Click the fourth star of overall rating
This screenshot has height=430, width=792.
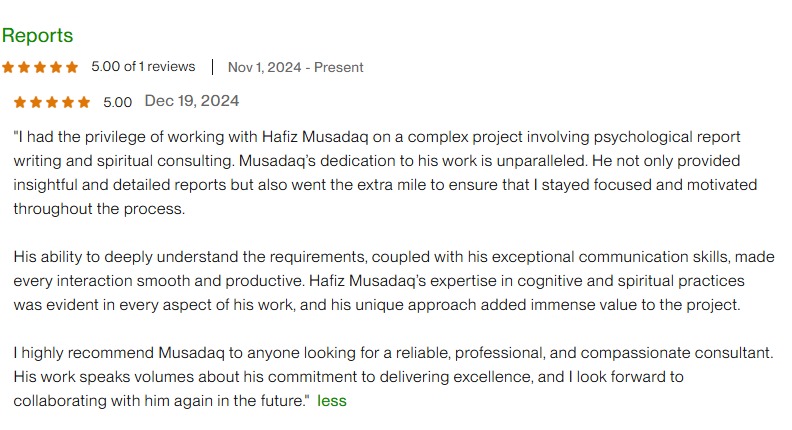click(56, 67)
